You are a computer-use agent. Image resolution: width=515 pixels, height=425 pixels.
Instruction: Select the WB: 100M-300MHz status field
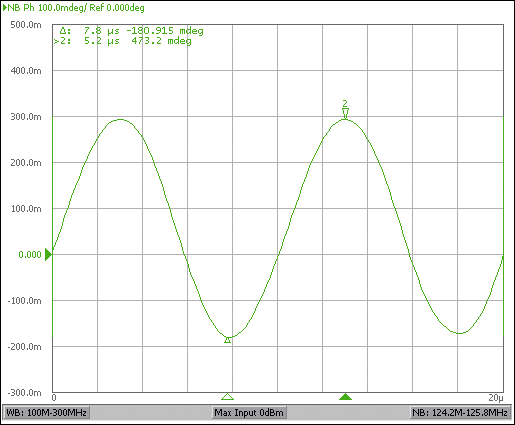pos(46,413)
